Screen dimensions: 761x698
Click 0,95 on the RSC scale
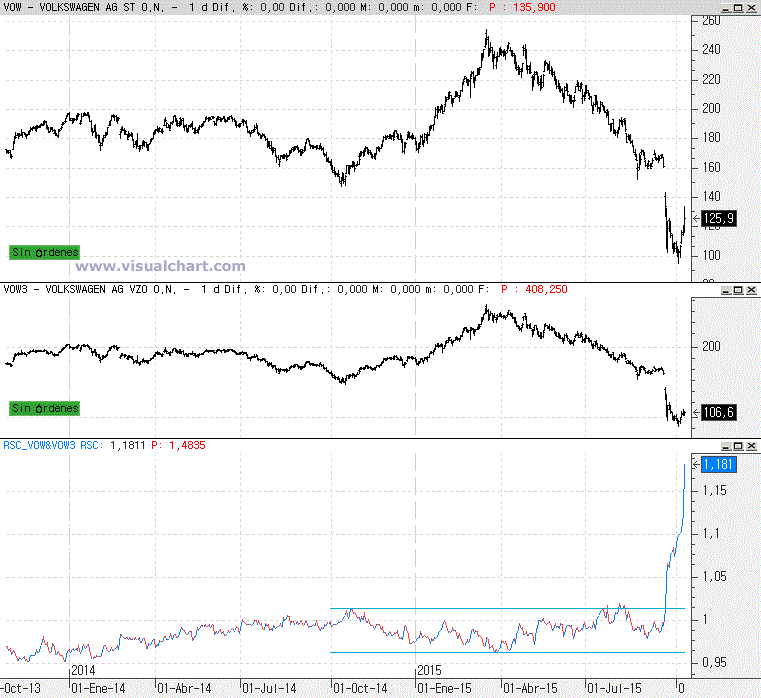pos(714,663)
